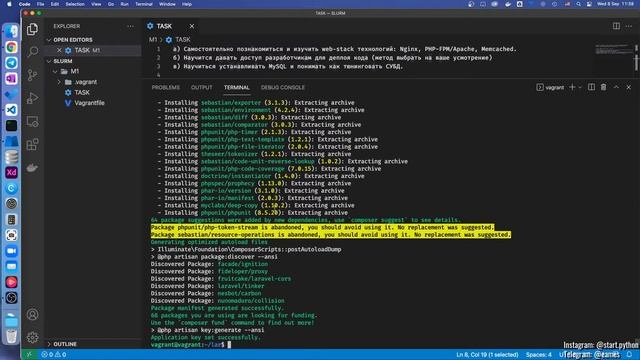Viewport: 640px width, 360px height.
Task: Open the Apple menu
Action: pyautogui.click(x=9, y=4)
